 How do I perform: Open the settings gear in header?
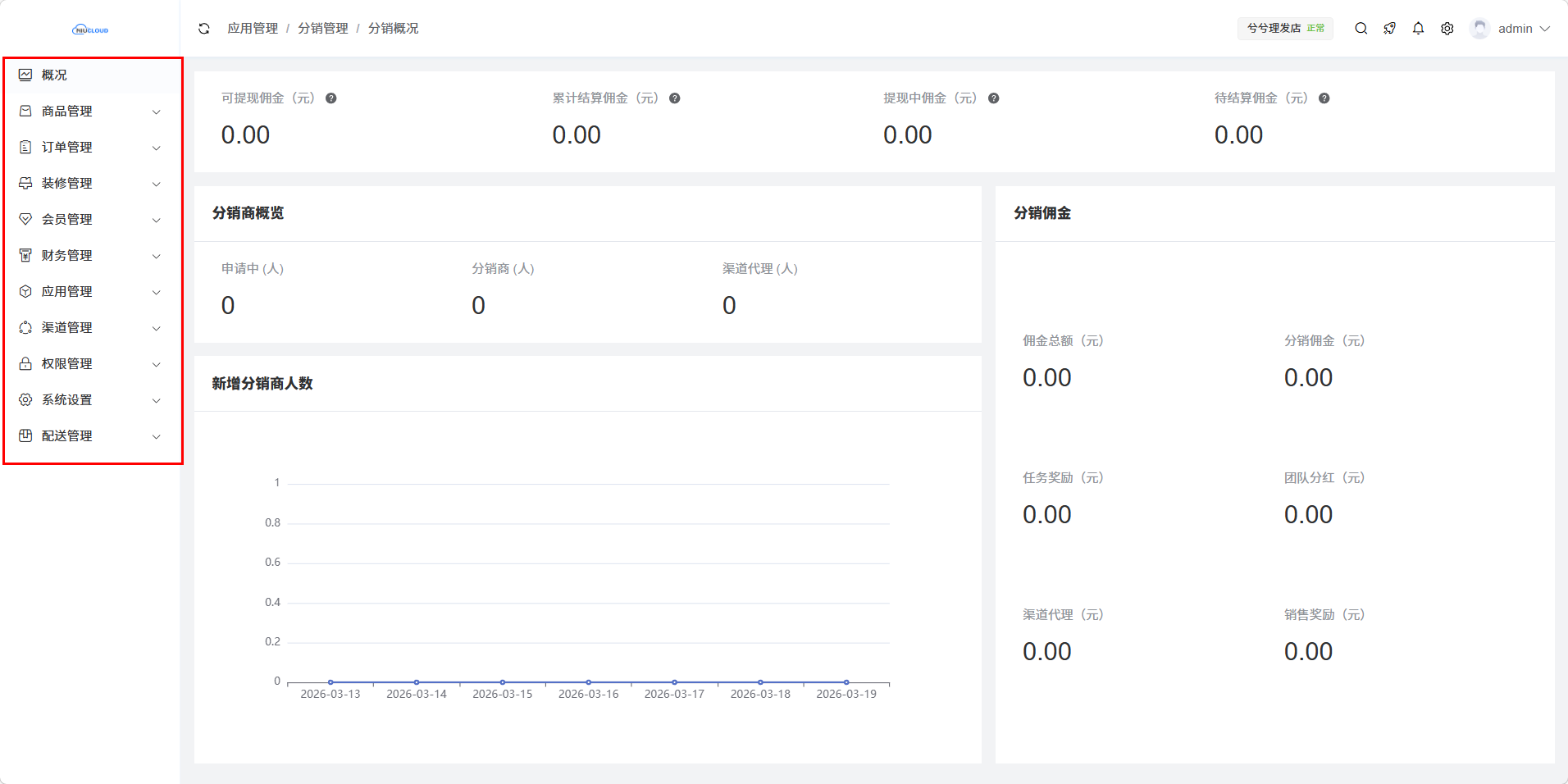(1447, 29)
